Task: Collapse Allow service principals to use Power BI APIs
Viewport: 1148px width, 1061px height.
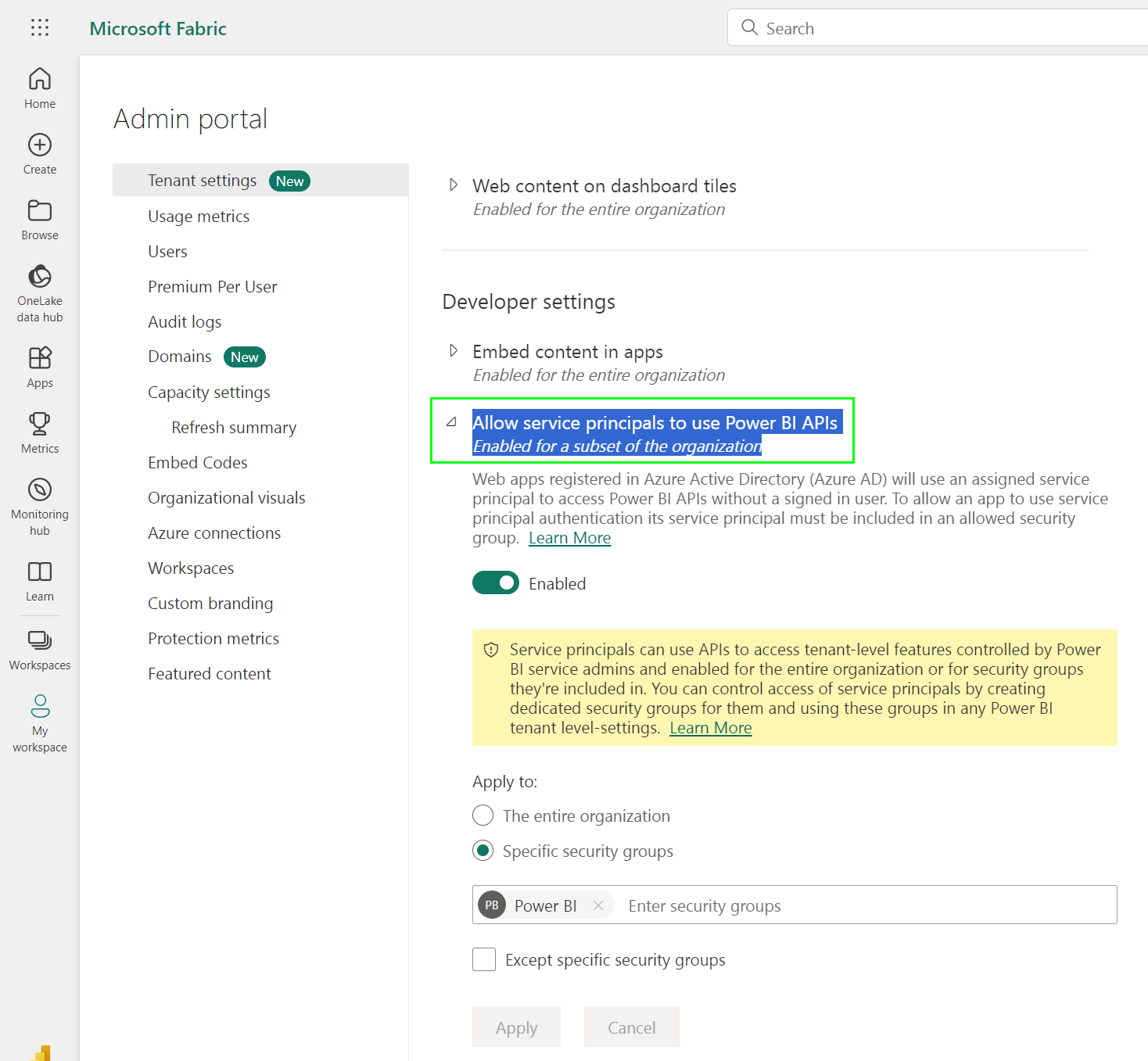Action: 452,421
